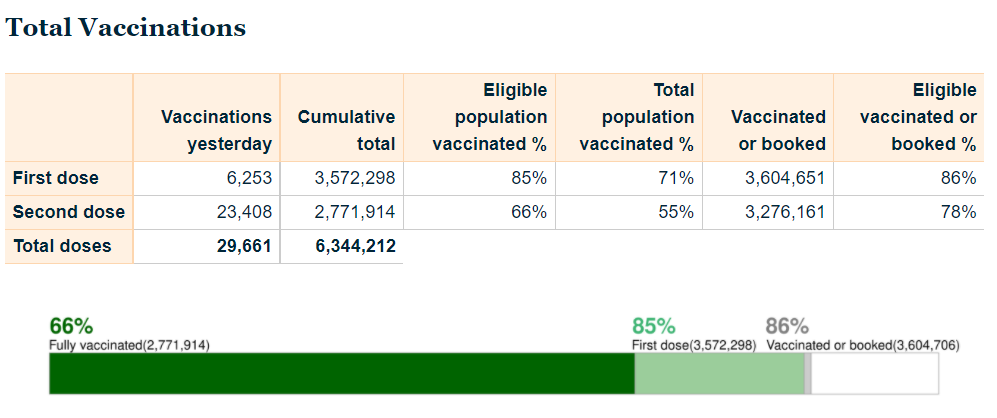
Task: Click the 78% eligible booked cell
Action: [958, 212]
